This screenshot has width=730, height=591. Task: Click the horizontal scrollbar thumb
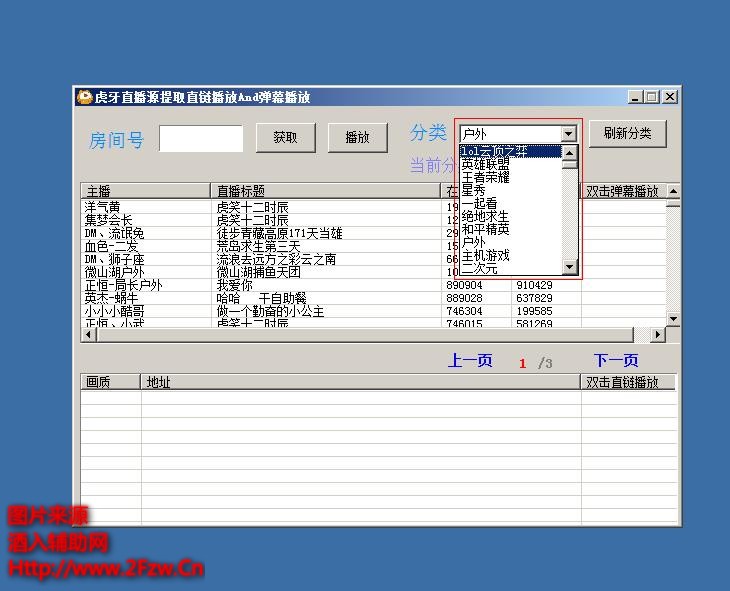pos(365,334)
